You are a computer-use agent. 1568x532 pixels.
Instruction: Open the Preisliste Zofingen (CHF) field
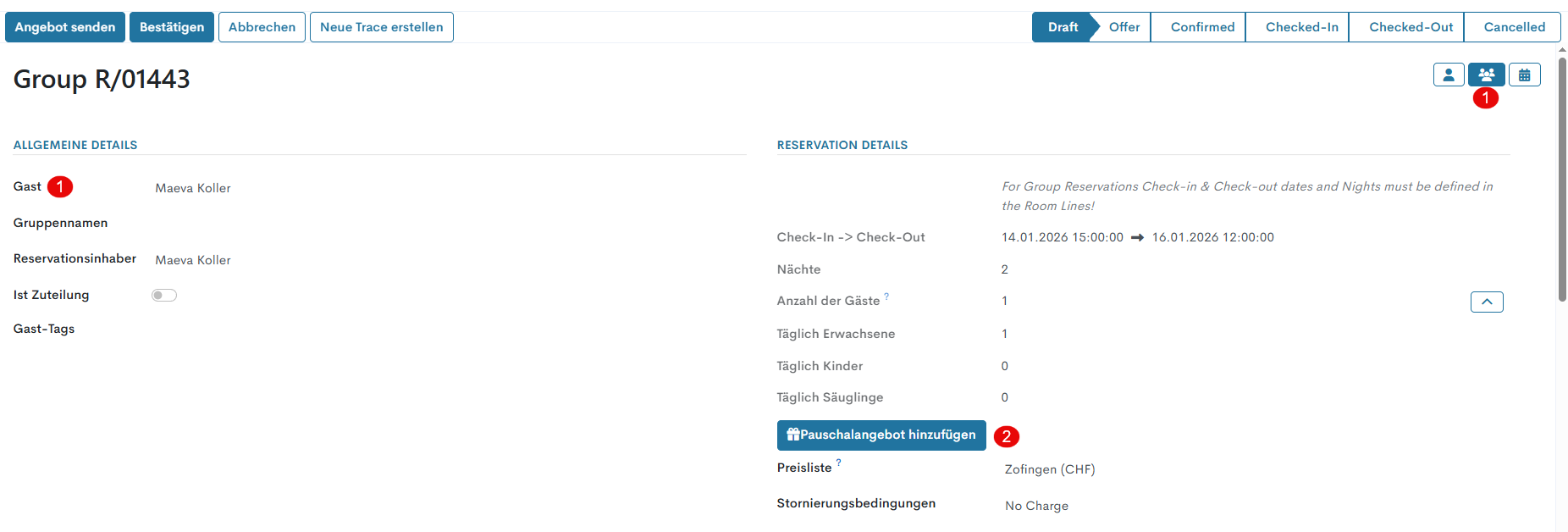(1050, 469)
